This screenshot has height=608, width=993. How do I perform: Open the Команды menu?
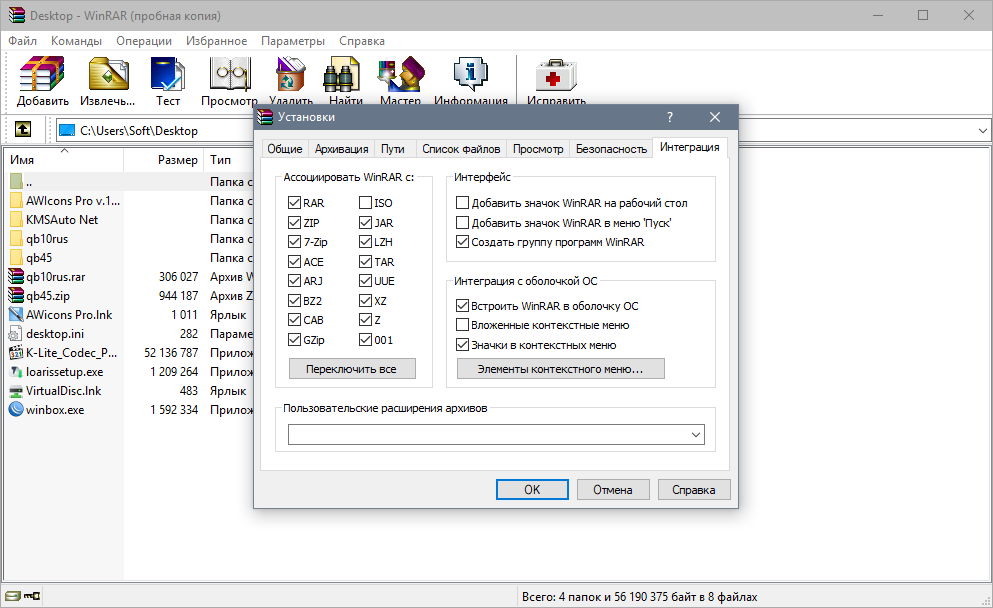click(x=76, y=41)
